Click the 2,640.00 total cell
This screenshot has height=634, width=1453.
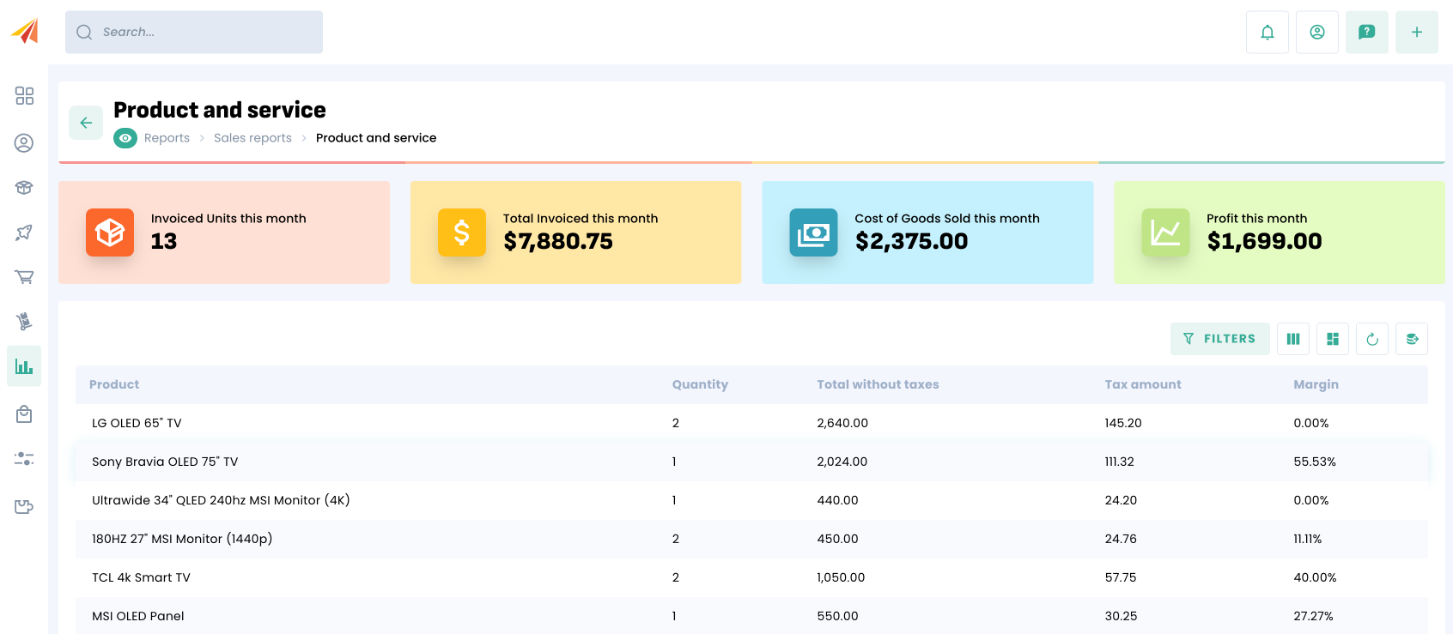(x=842, y=423)
